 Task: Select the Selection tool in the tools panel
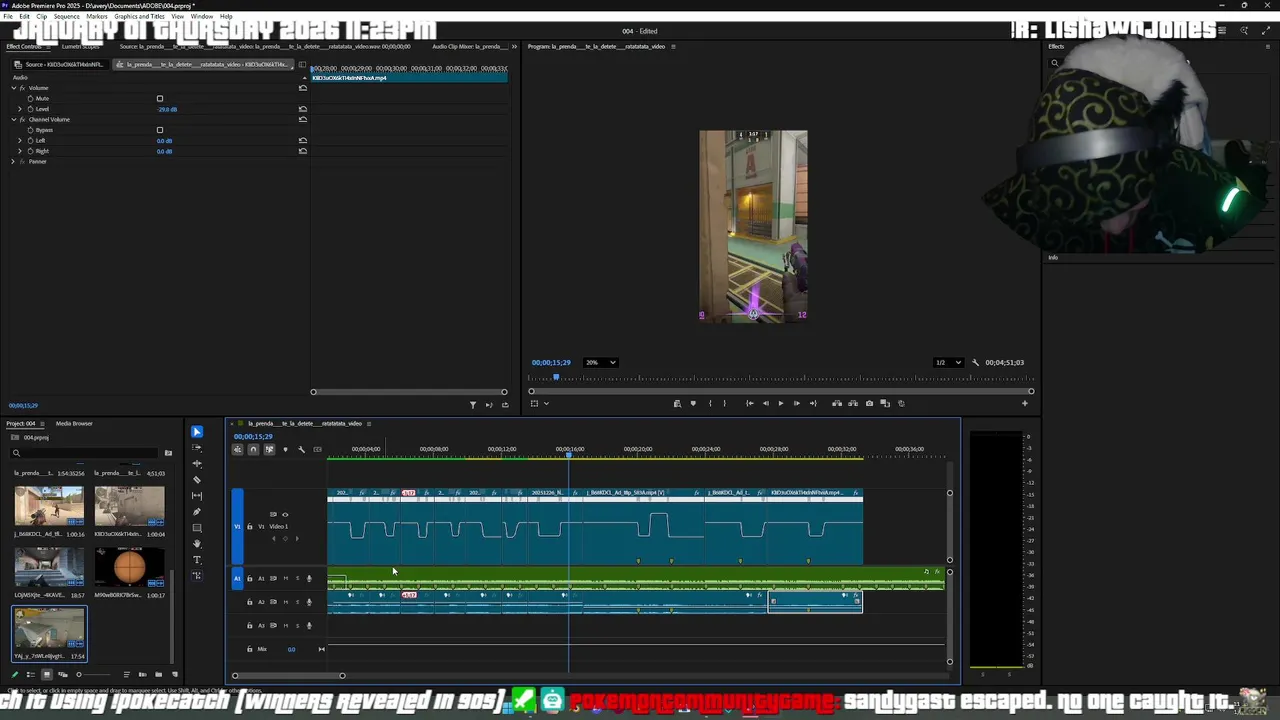[197, 432]
